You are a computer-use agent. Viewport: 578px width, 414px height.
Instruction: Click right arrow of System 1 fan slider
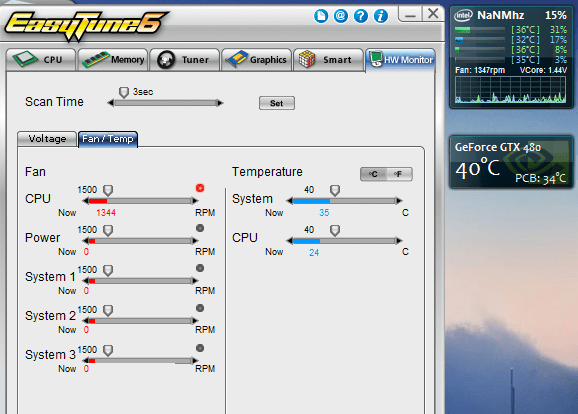coord(195,281)
